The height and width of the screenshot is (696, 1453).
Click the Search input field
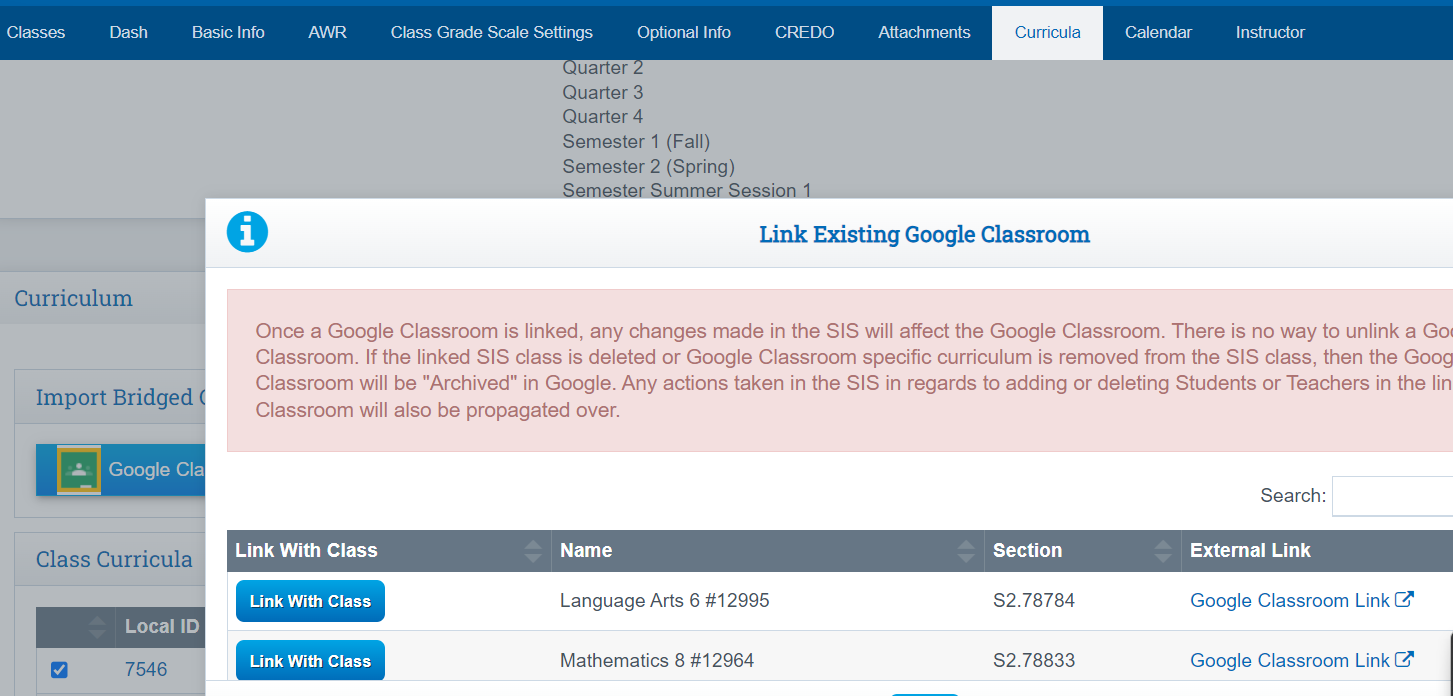click(1392, 496)
